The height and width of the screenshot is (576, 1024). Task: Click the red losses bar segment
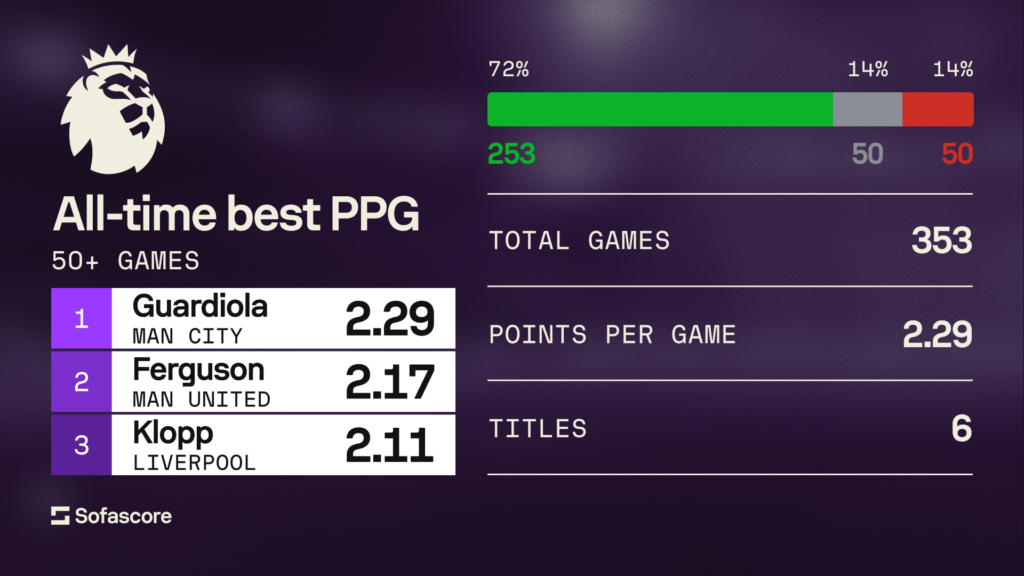point(937,109)
